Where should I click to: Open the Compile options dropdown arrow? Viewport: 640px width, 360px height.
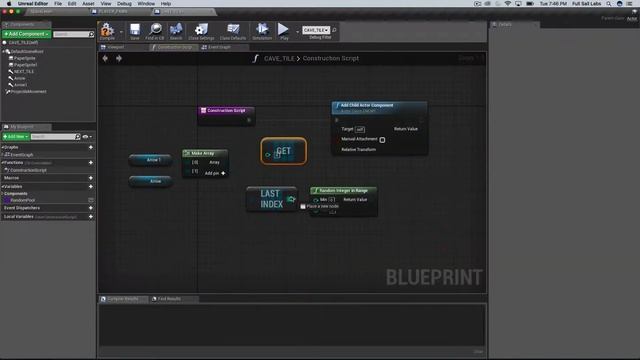[x=121, y=32]
